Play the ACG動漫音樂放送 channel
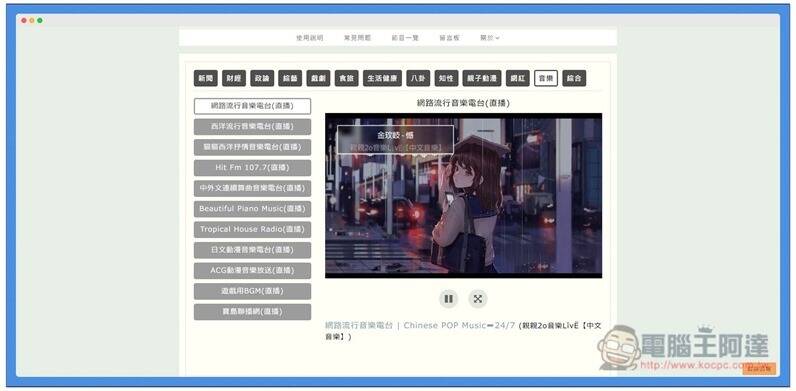796x391 pixels. click(252, 271)
